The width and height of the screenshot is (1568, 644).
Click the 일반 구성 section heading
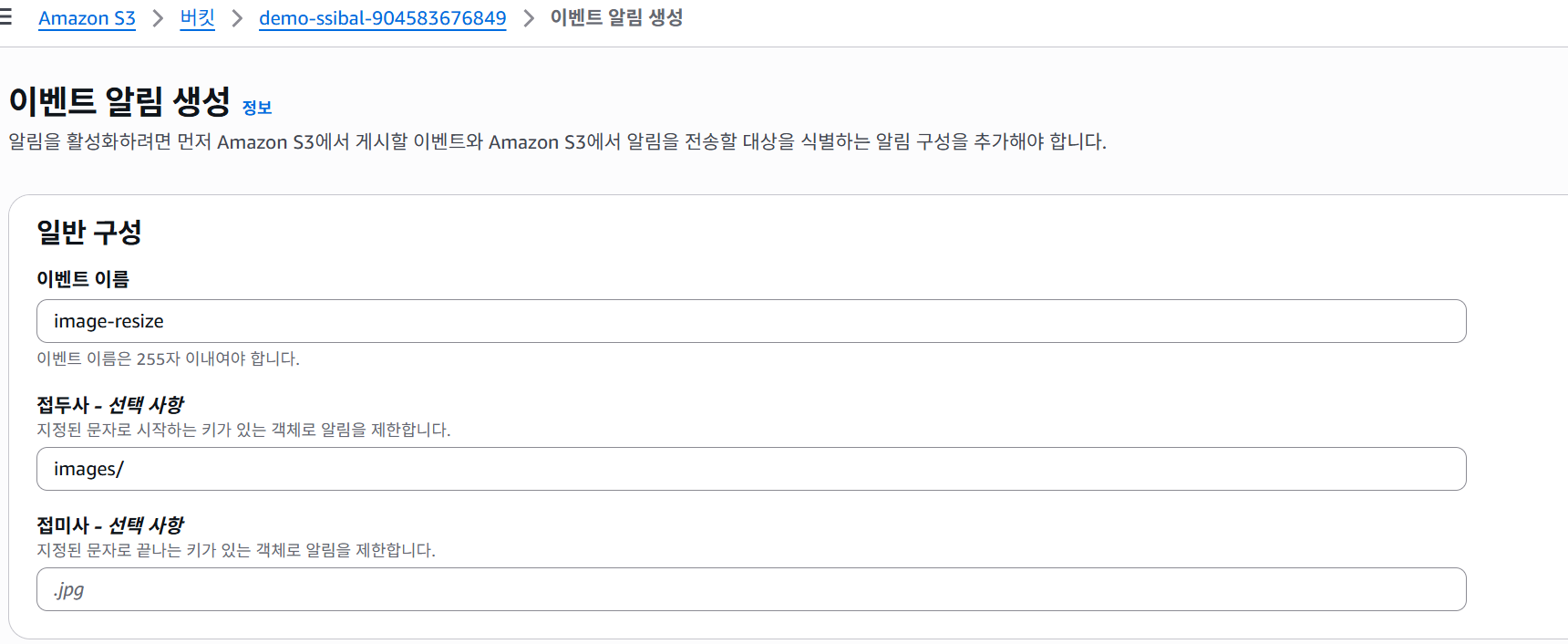pos(89,232)
